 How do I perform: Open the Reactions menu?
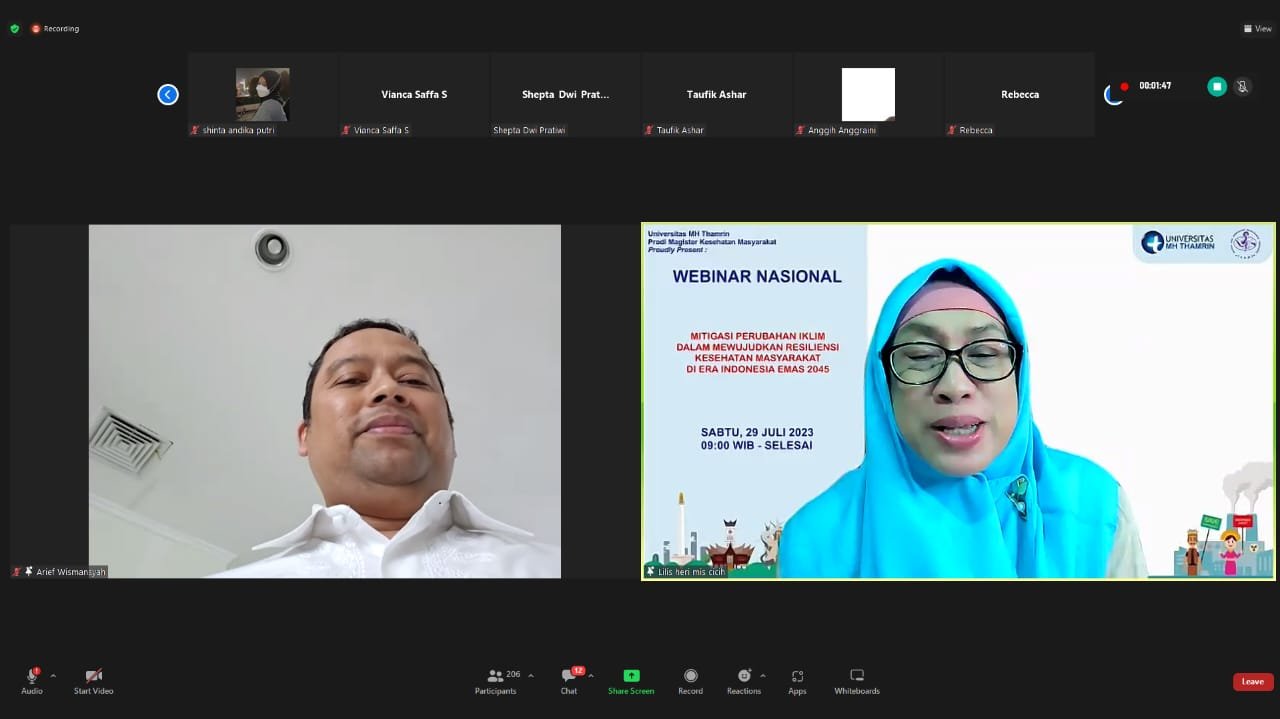pyautogui.click(x=743, y=681)
